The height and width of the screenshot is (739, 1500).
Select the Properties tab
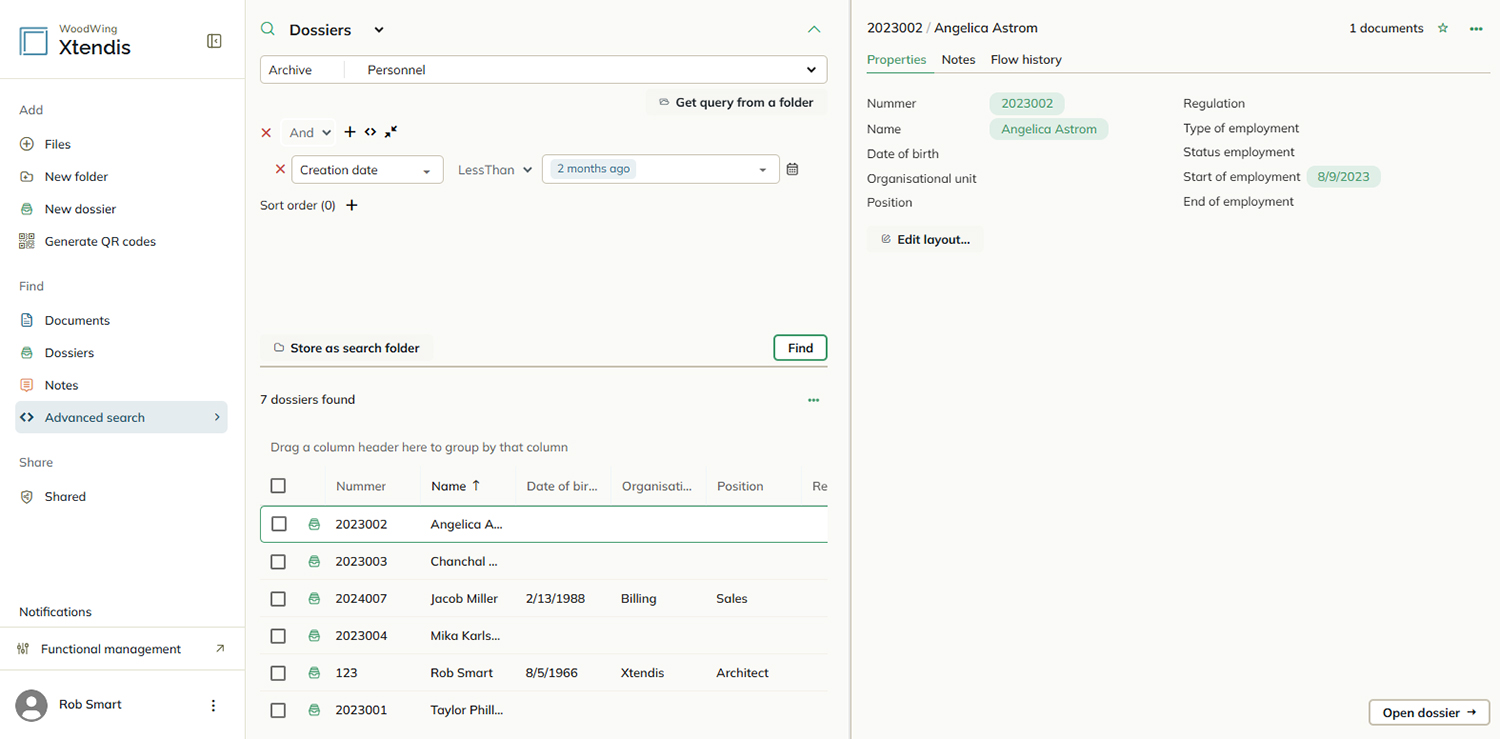896,60
